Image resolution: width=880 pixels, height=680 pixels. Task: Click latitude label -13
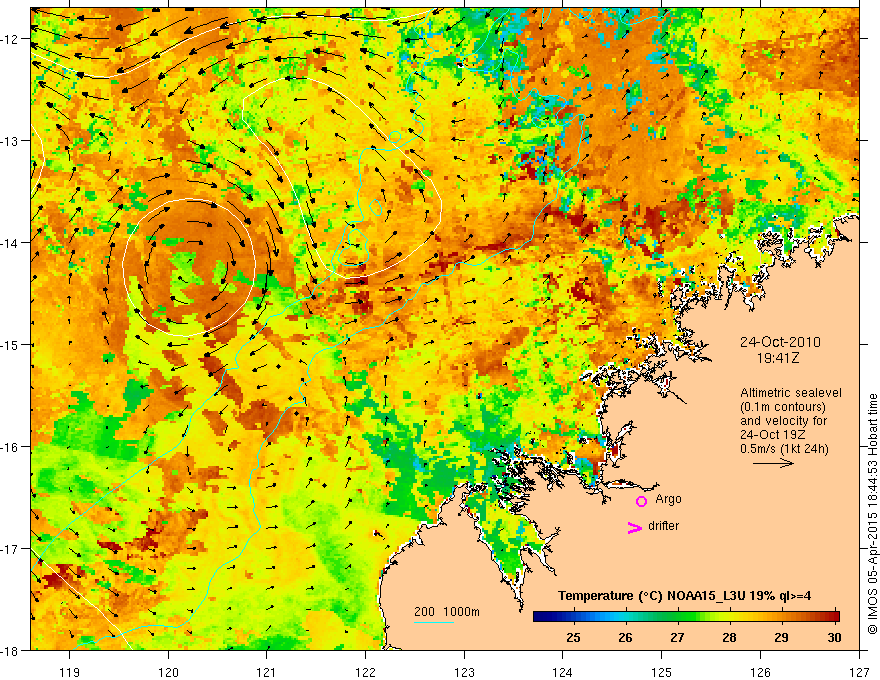click(10, 140)
